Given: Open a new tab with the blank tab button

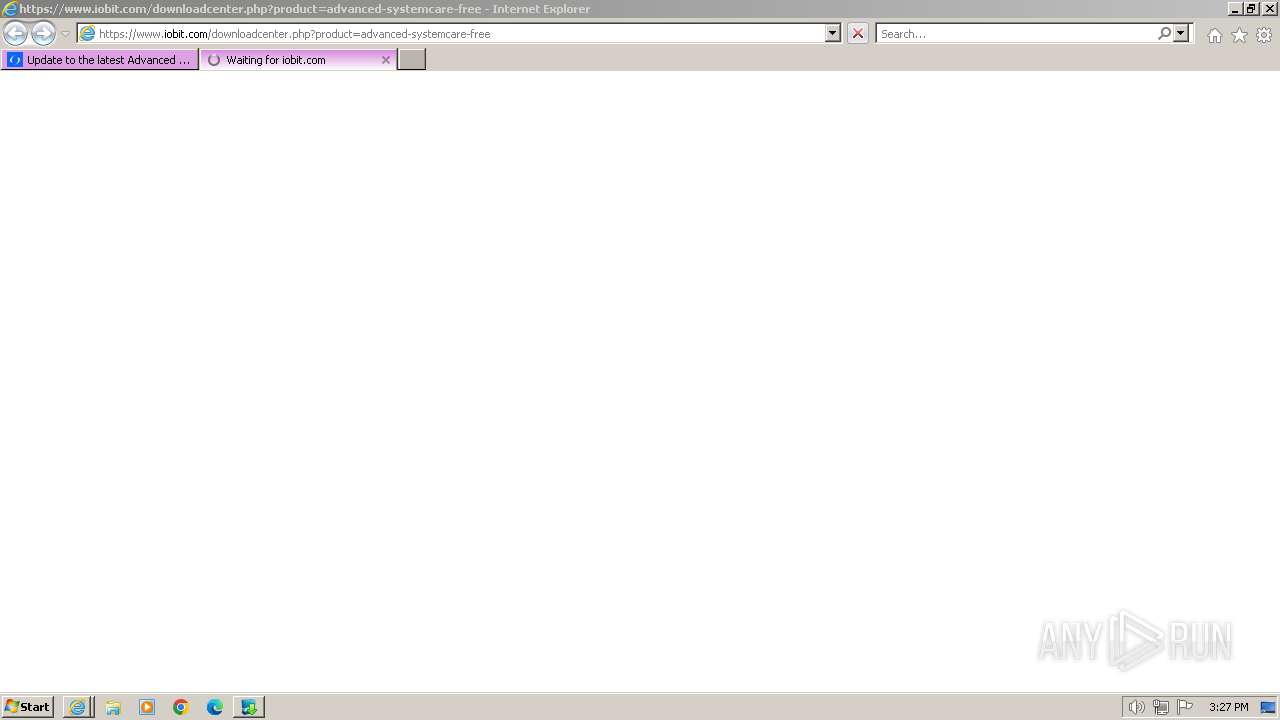Looking at the screenshot, I should (412, 60).
